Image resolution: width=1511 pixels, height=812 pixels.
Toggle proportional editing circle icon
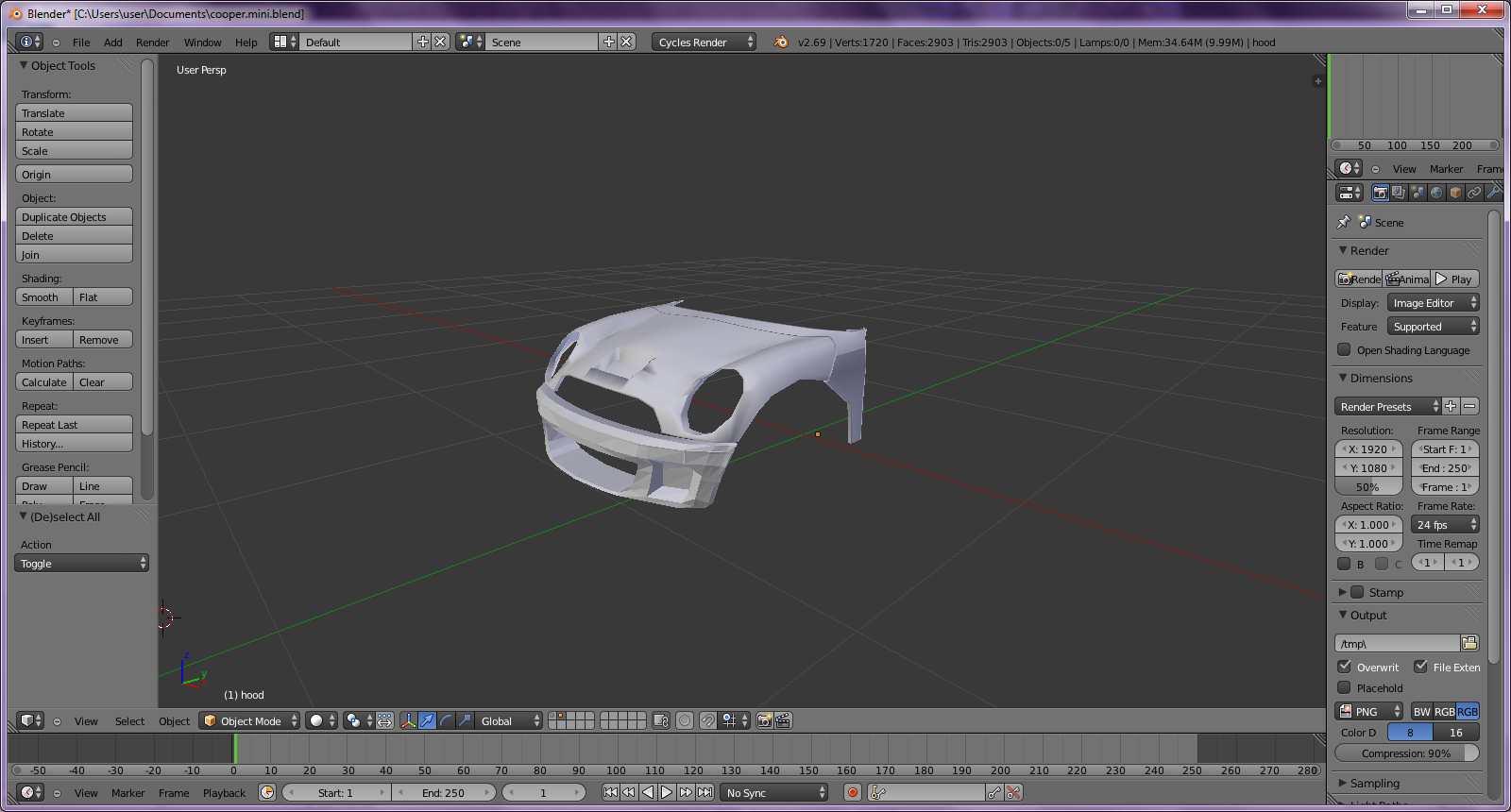coord(685,720)
